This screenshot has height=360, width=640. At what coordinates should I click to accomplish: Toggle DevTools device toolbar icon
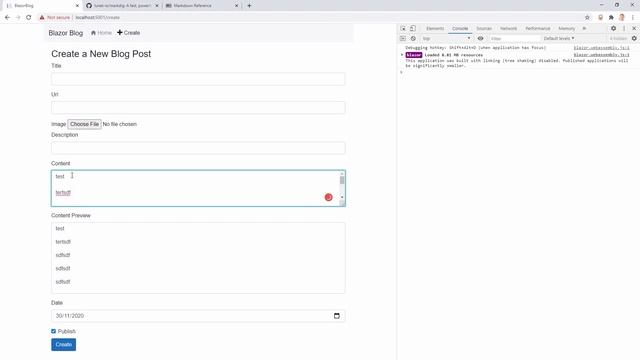tap(413, 29)
